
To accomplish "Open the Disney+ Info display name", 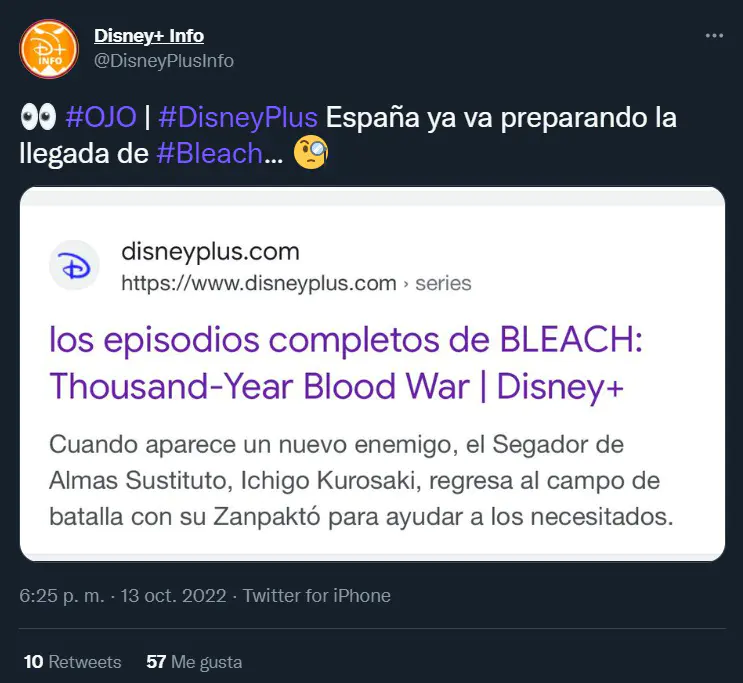I will point(149,36).
